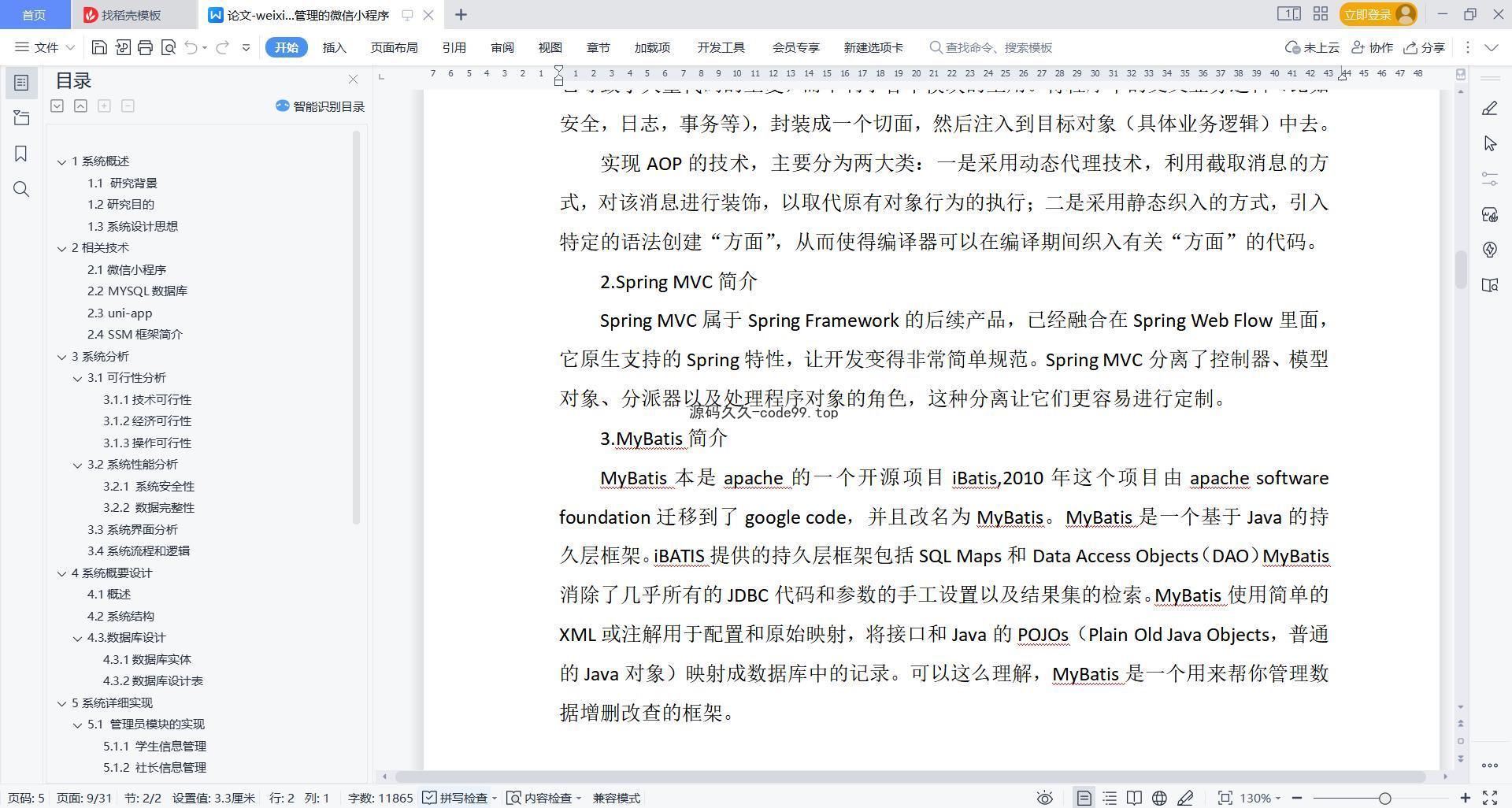
Task: Switch to page layout view icon
Action: 1084,798
